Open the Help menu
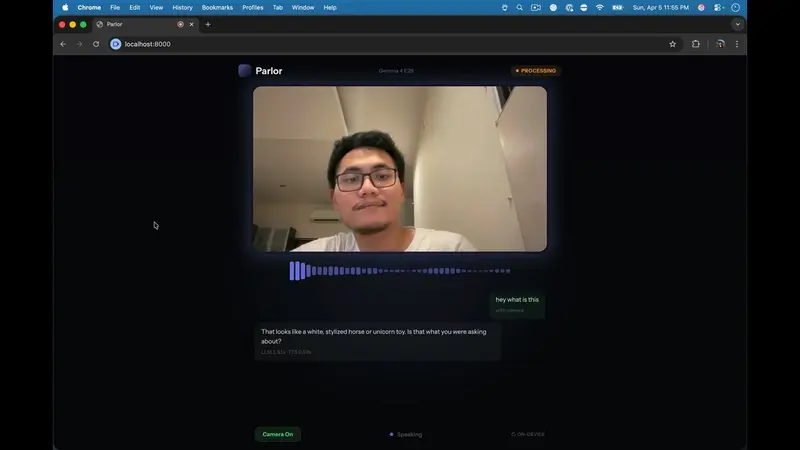 (330, 8)
